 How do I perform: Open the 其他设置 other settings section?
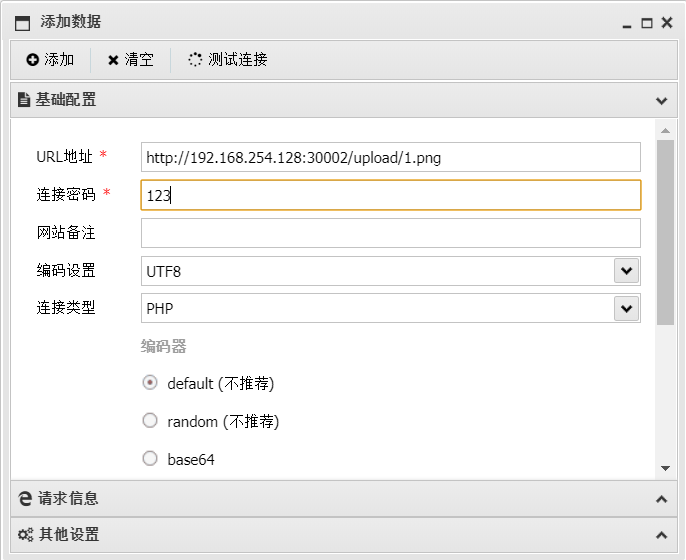(x=344, y=535)
